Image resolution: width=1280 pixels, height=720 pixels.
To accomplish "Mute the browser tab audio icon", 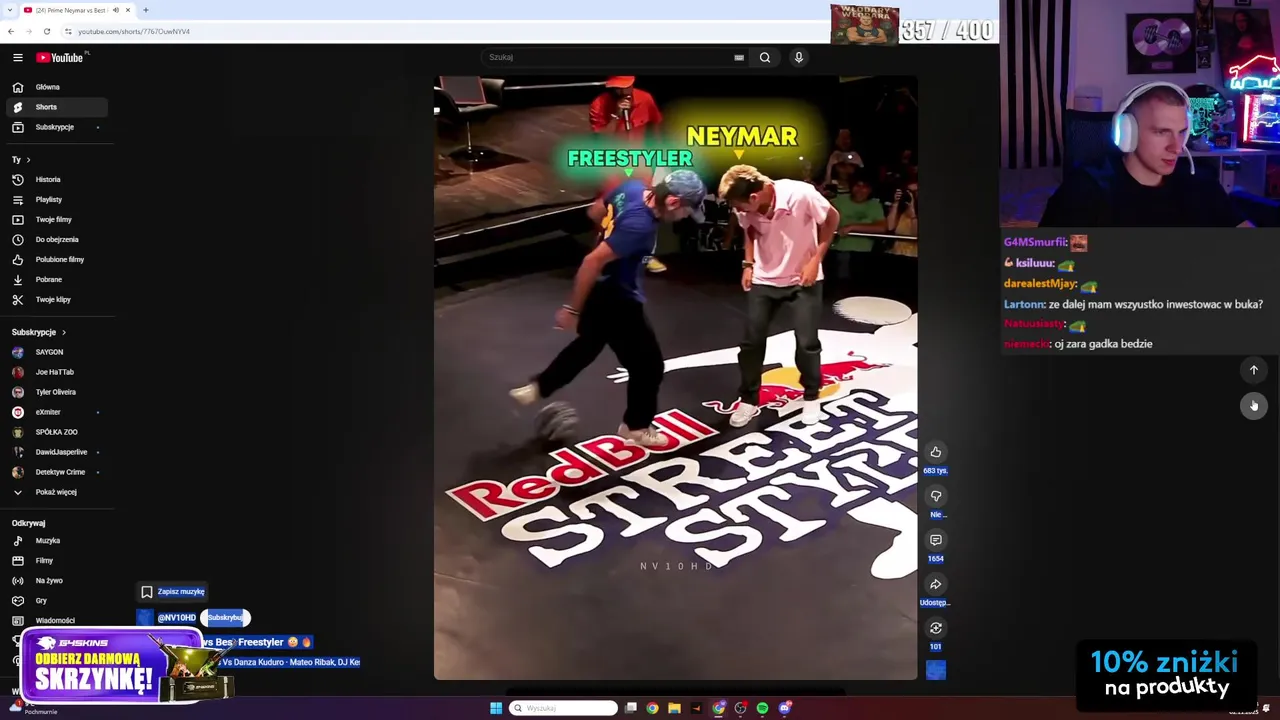I will point(115,10).
